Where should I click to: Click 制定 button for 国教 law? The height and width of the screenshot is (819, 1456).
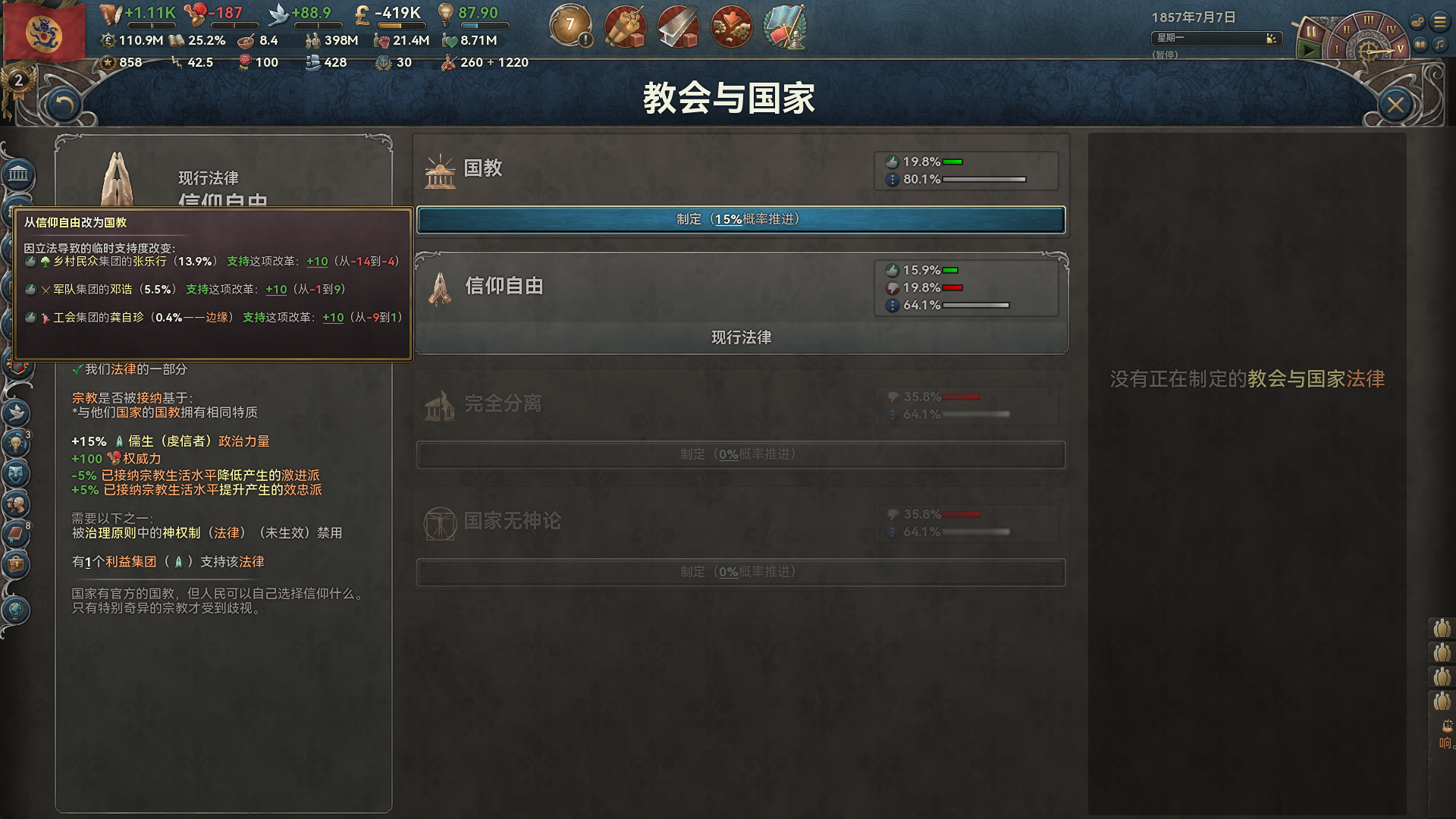click(740, 219)
